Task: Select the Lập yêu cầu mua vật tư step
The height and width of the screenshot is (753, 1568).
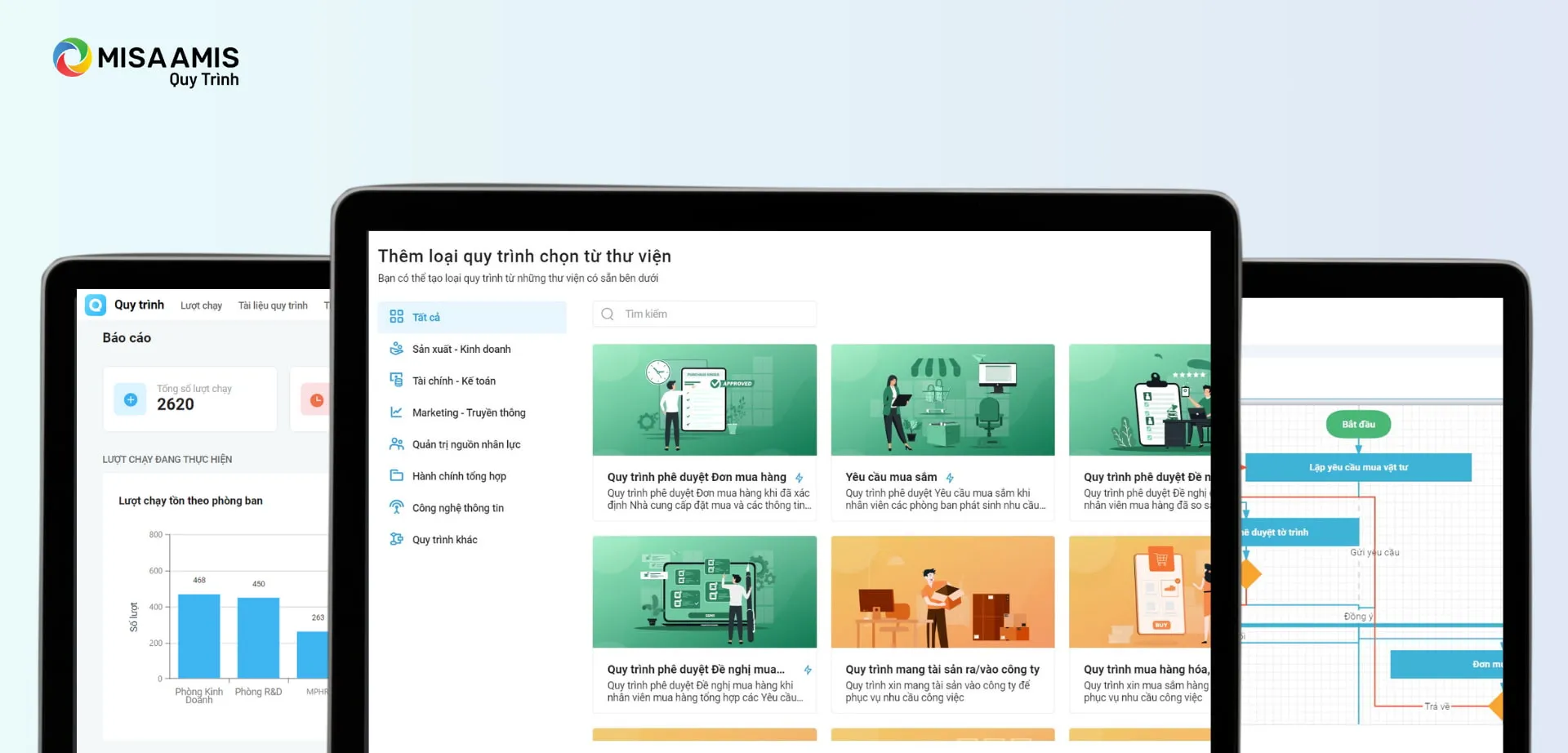Action: pos(1357,467)
